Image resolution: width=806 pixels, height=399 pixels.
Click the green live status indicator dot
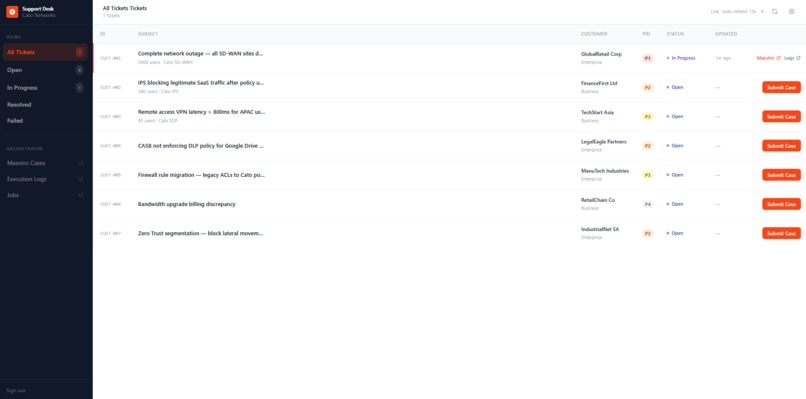pyautogui.click(x=762, y=11)
